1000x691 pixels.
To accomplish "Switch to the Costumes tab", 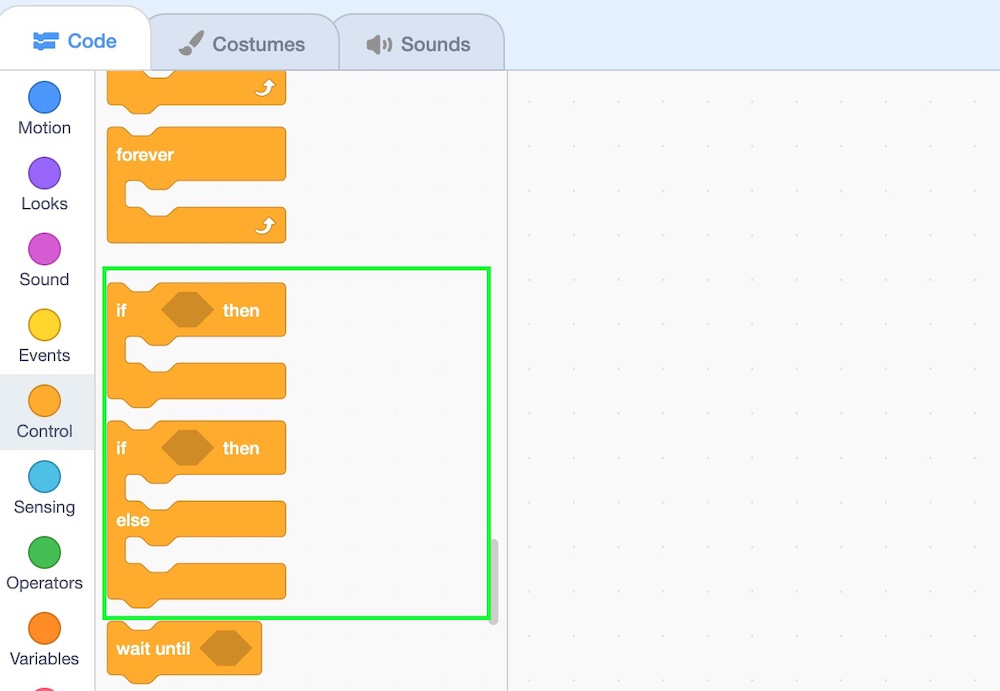I will (241, 45).
